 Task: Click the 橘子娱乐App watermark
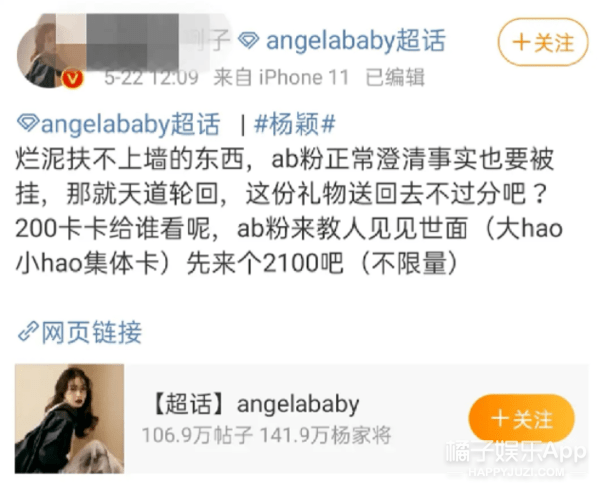tap(516, 452)
